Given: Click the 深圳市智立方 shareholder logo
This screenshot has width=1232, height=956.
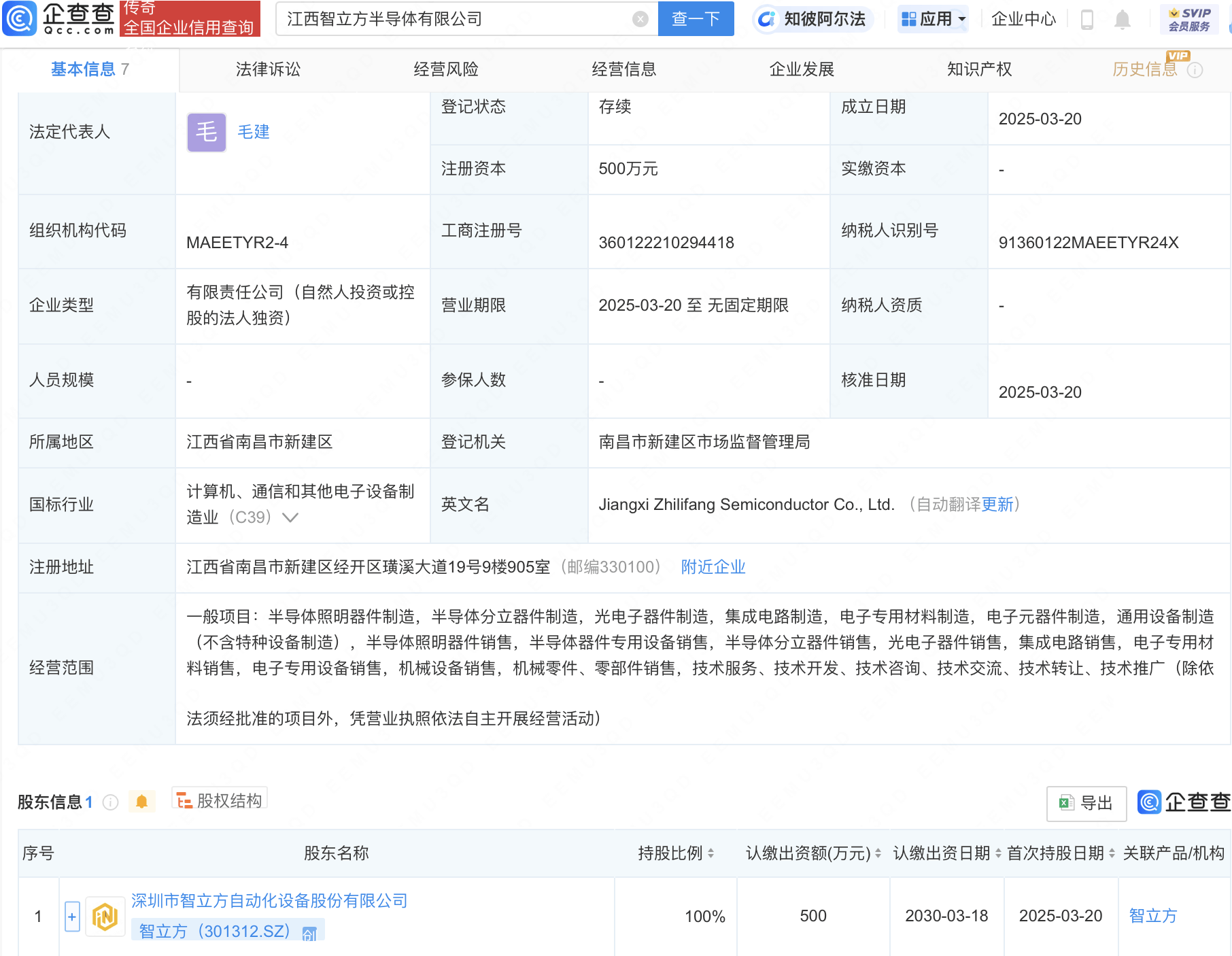Looking at the screenshot, I should click(105, 917).
